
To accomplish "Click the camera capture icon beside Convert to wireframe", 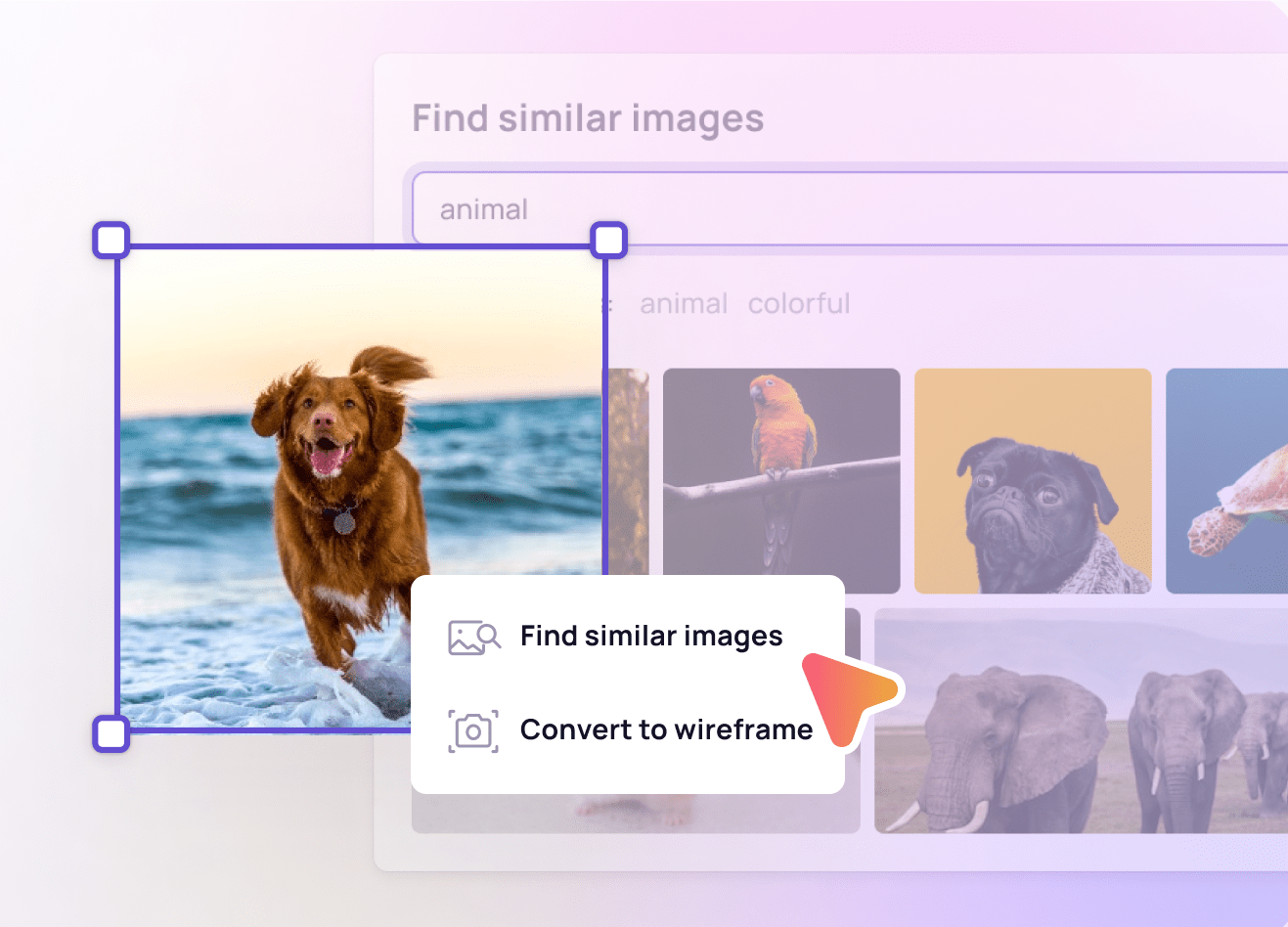I will coord(472,729).
